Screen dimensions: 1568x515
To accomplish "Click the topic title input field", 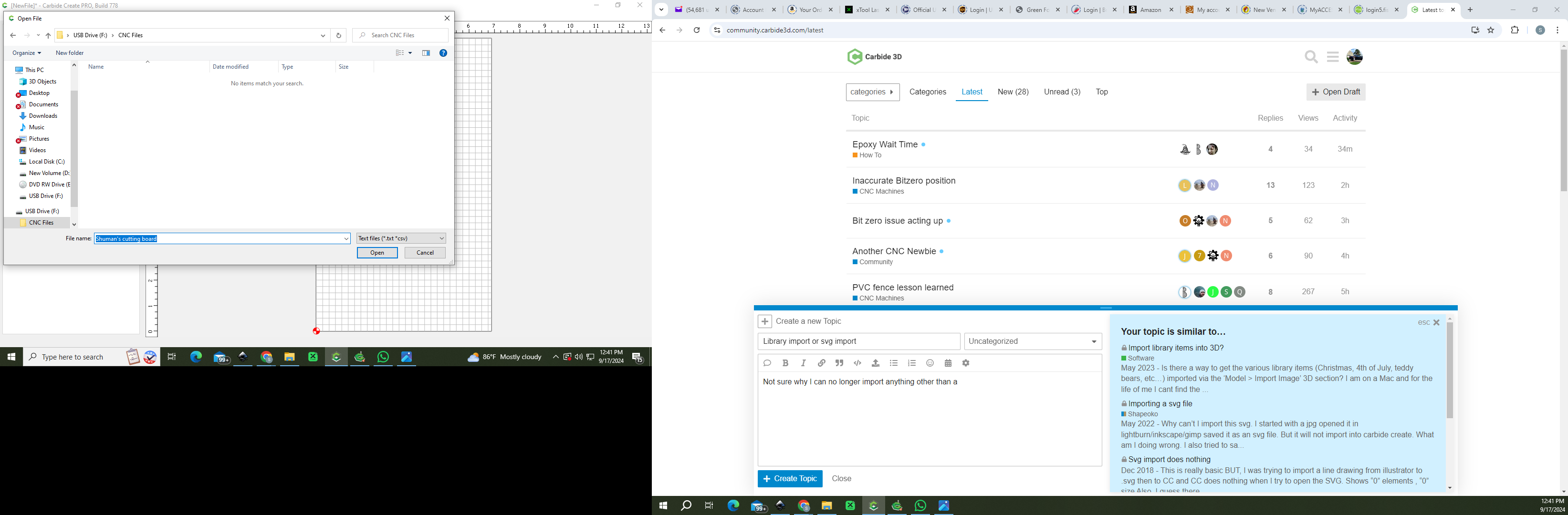I will [858, 342].
